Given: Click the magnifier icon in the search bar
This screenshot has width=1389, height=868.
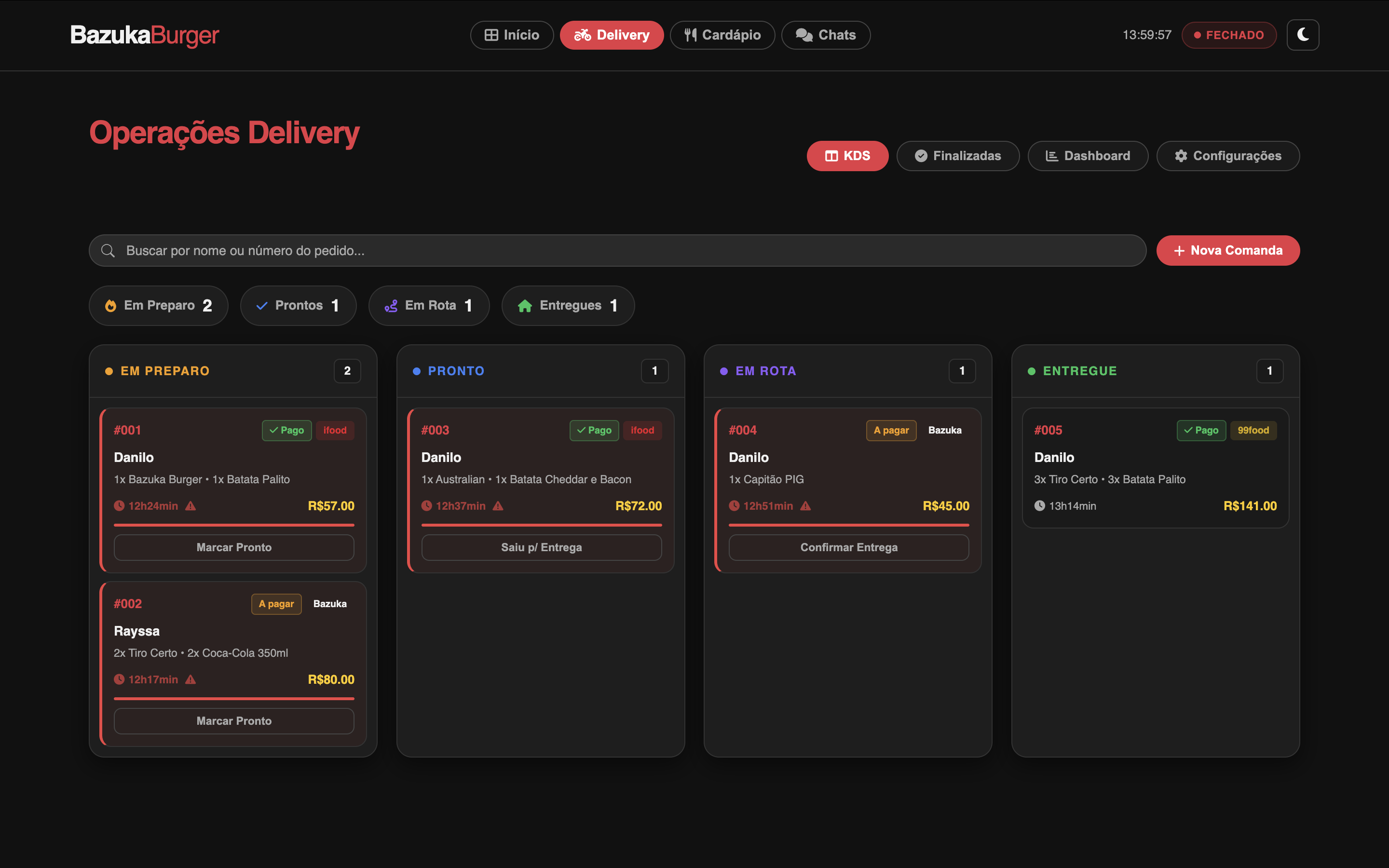Looking at the screenshot, I should (x=108, y=251).
